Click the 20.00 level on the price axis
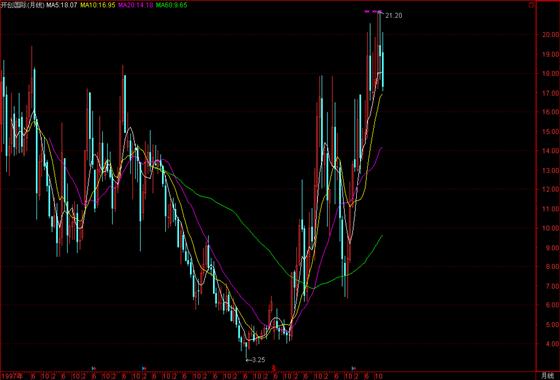 [550, 35]
